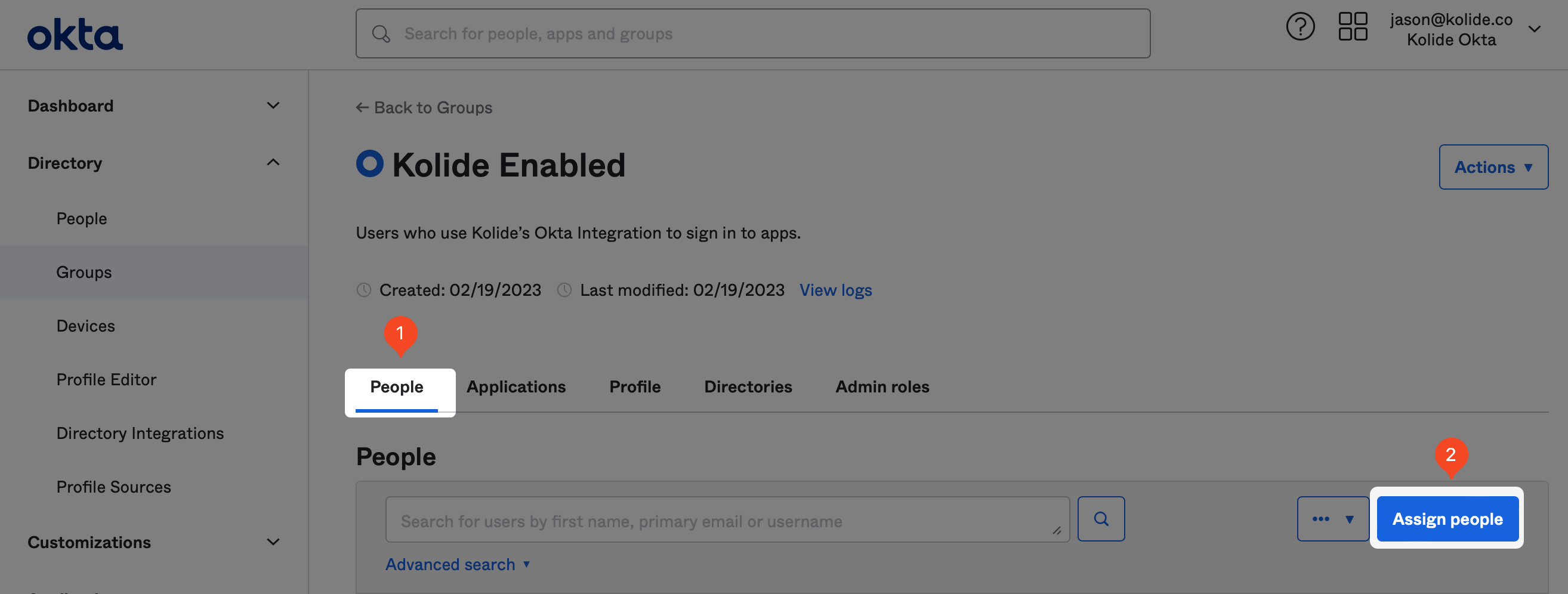The image size is (1568, 594).
Task: Click the search magnifier button beside user search
Action: coord(1100,519)
